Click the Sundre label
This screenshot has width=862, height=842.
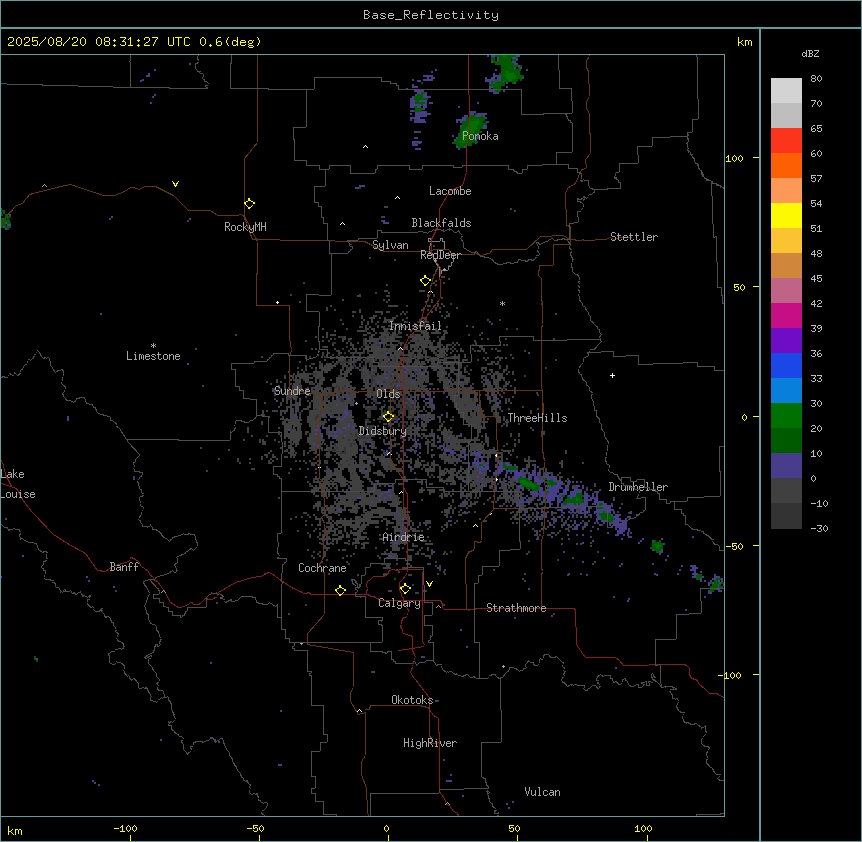(x=292, y=391)
